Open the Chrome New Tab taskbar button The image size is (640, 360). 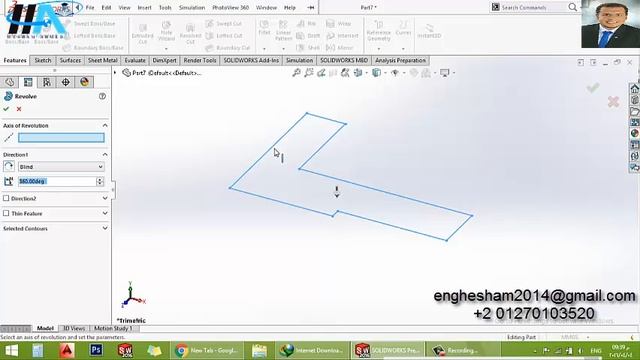(207, 350)
